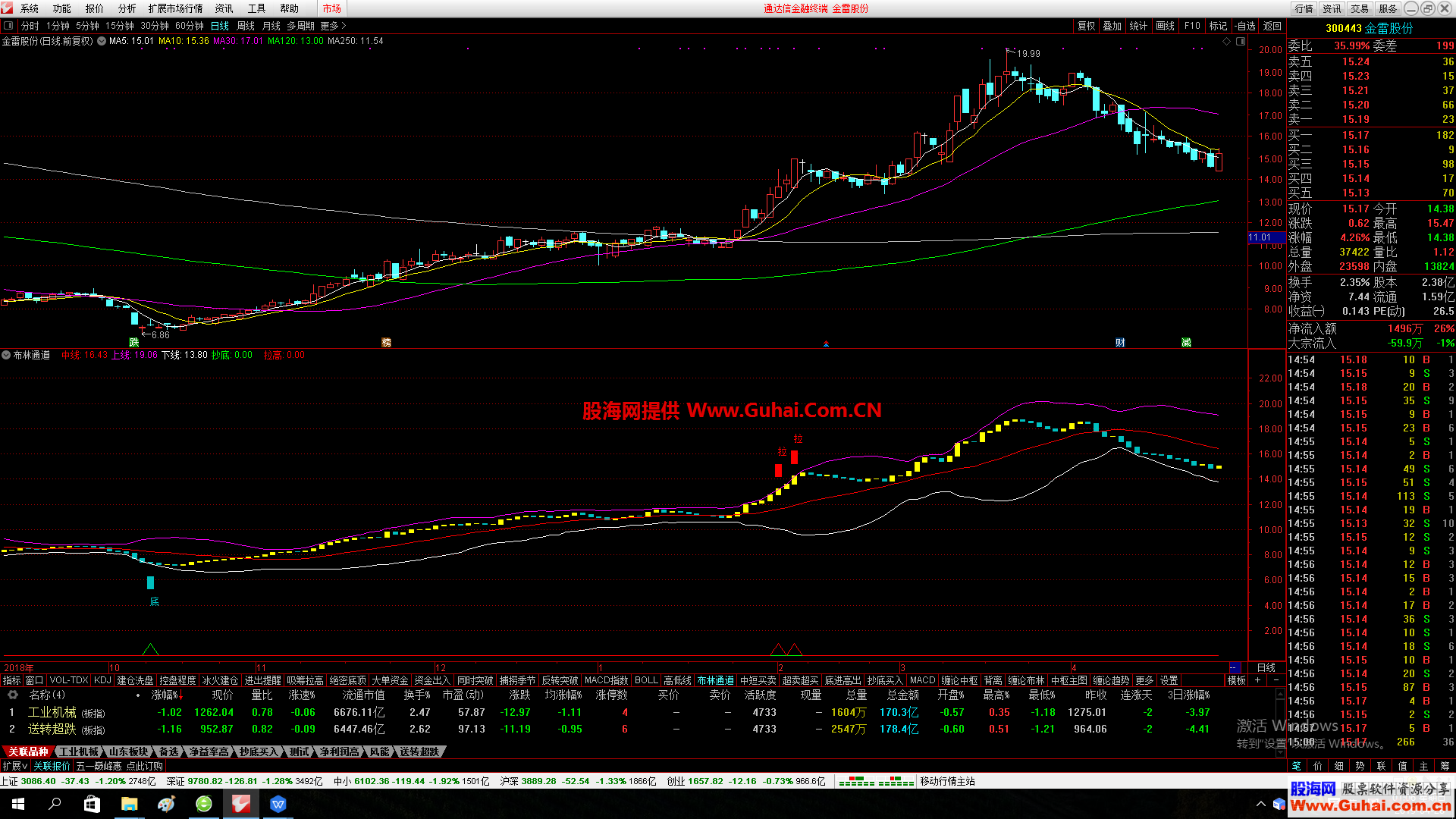1456x819 pixels.
Task: Open the 扩展市场行情 menu
Action: pyautogui.click(x=175, y=8)
